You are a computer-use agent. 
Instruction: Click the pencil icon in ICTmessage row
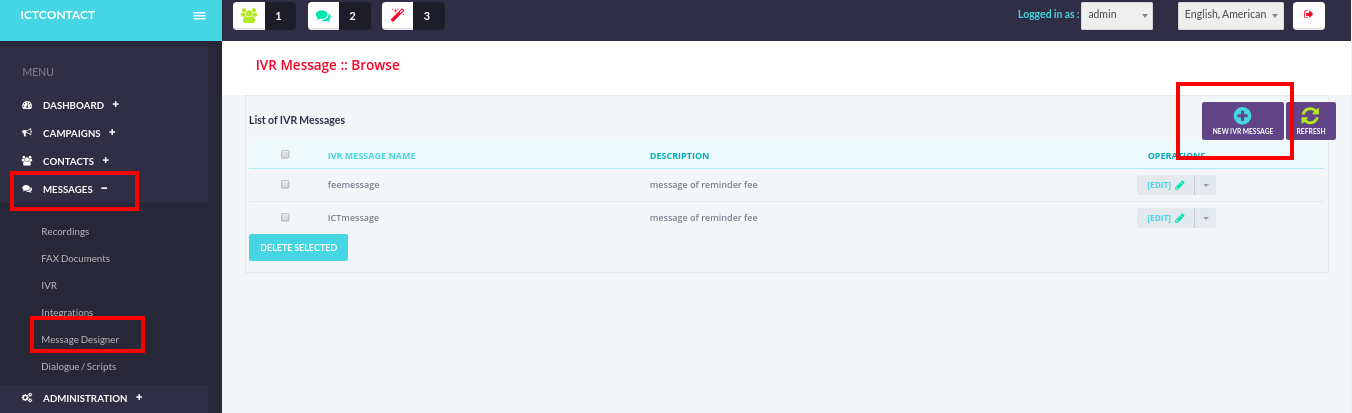[x=1180, y=218]
